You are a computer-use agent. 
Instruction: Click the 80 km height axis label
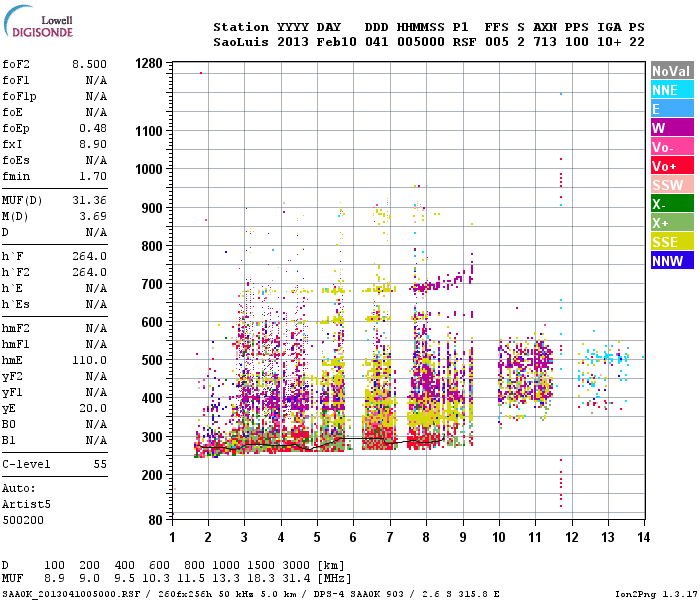[156, 520]
